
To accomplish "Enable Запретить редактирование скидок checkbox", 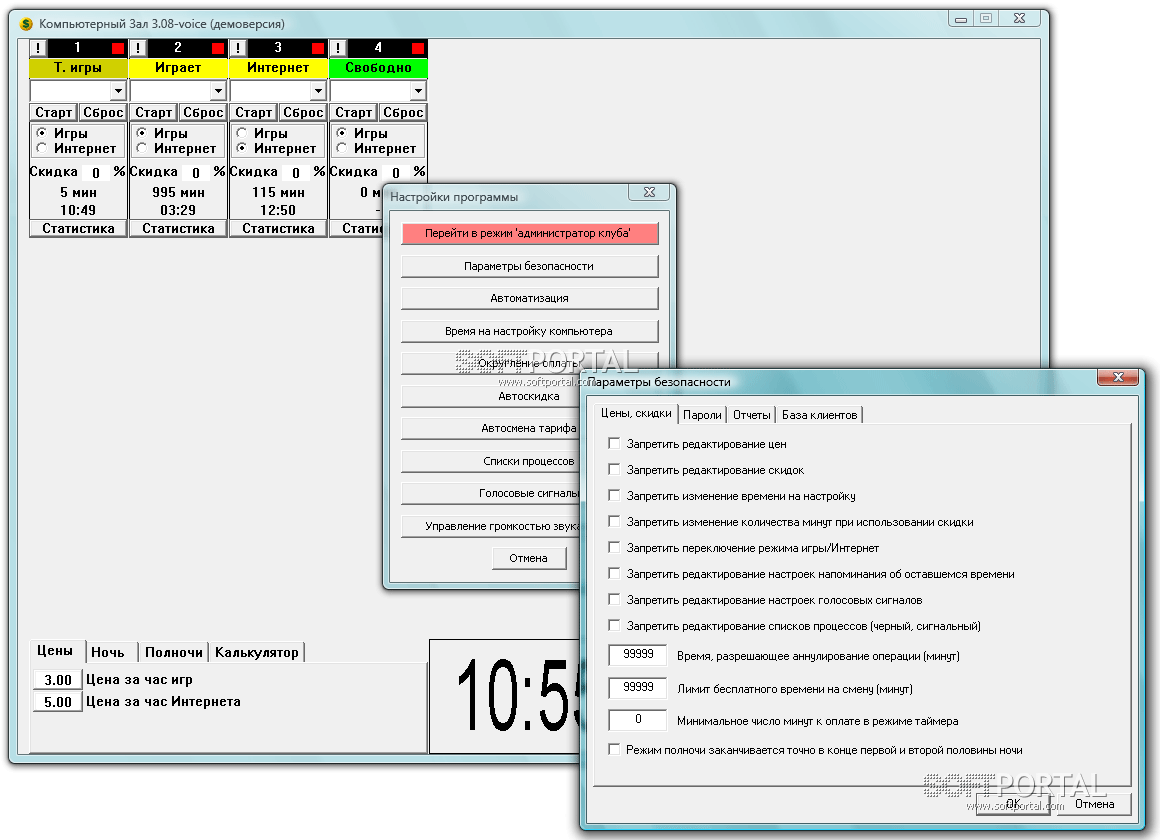I will tap(614, 469).
